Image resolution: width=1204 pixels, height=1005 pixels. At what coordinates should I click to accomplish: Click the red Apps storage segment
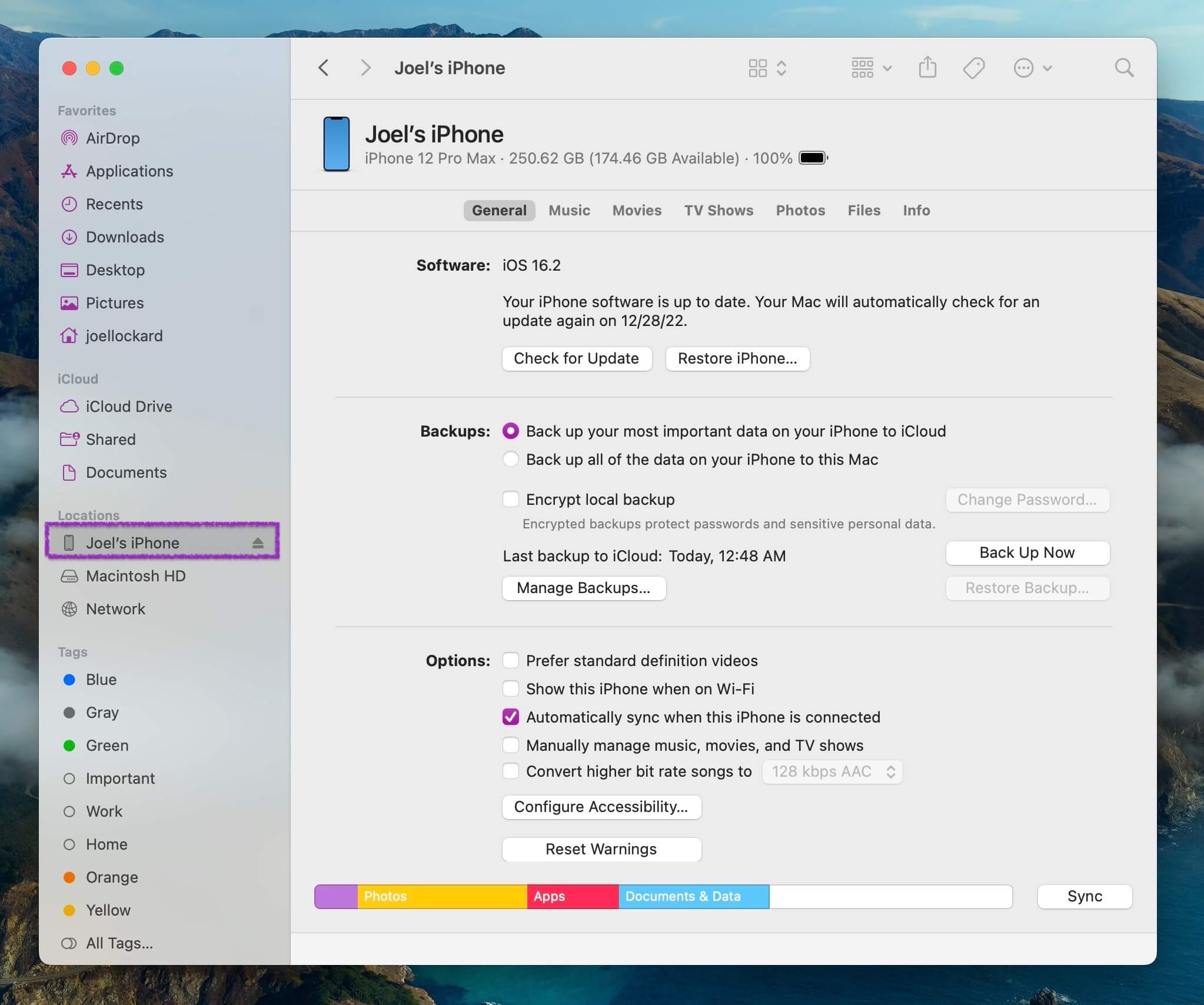573,897
